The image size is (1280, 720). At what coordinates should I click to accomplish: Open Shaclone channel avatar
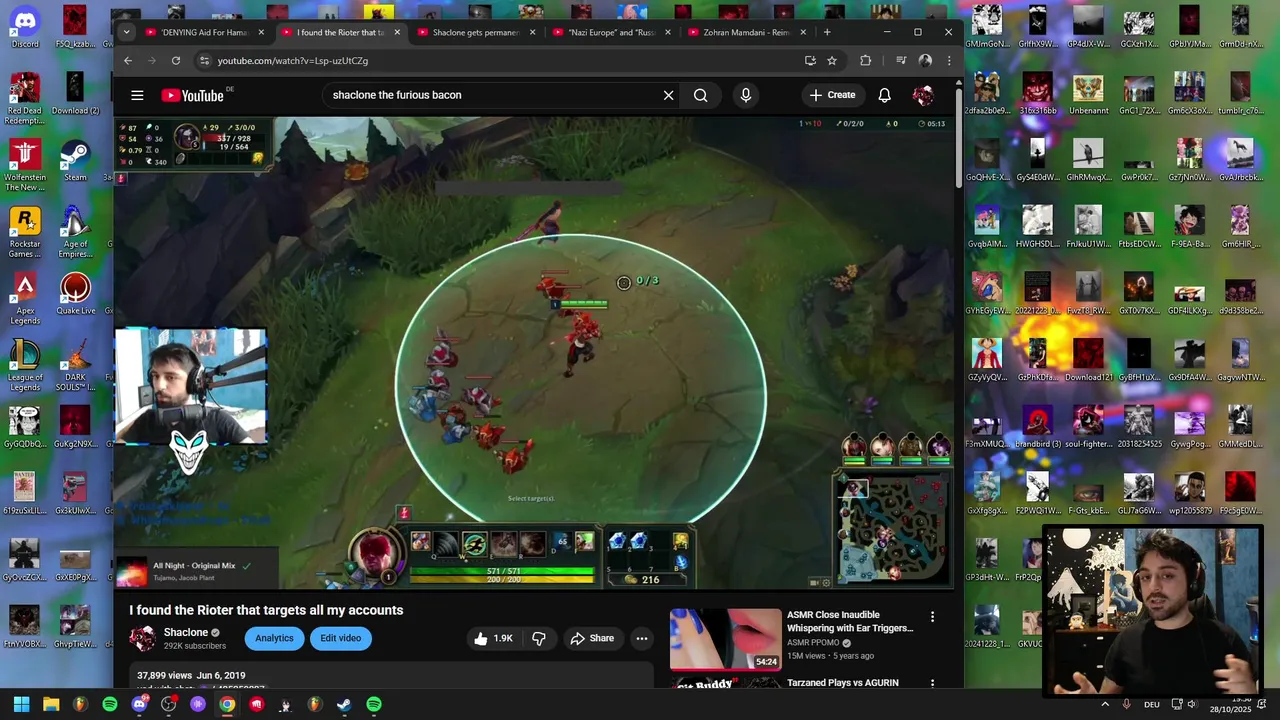(x=143, y=638)
